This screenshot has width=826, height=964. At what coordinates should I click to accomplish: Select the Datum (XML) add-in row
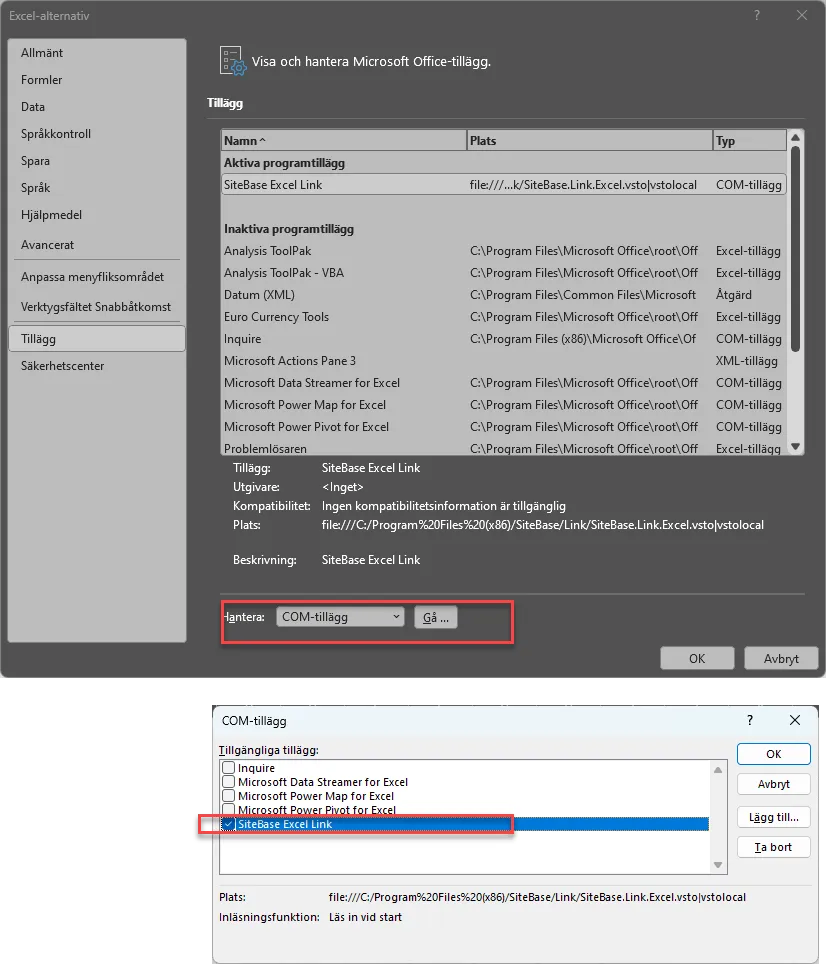click(x=503, y=295)
